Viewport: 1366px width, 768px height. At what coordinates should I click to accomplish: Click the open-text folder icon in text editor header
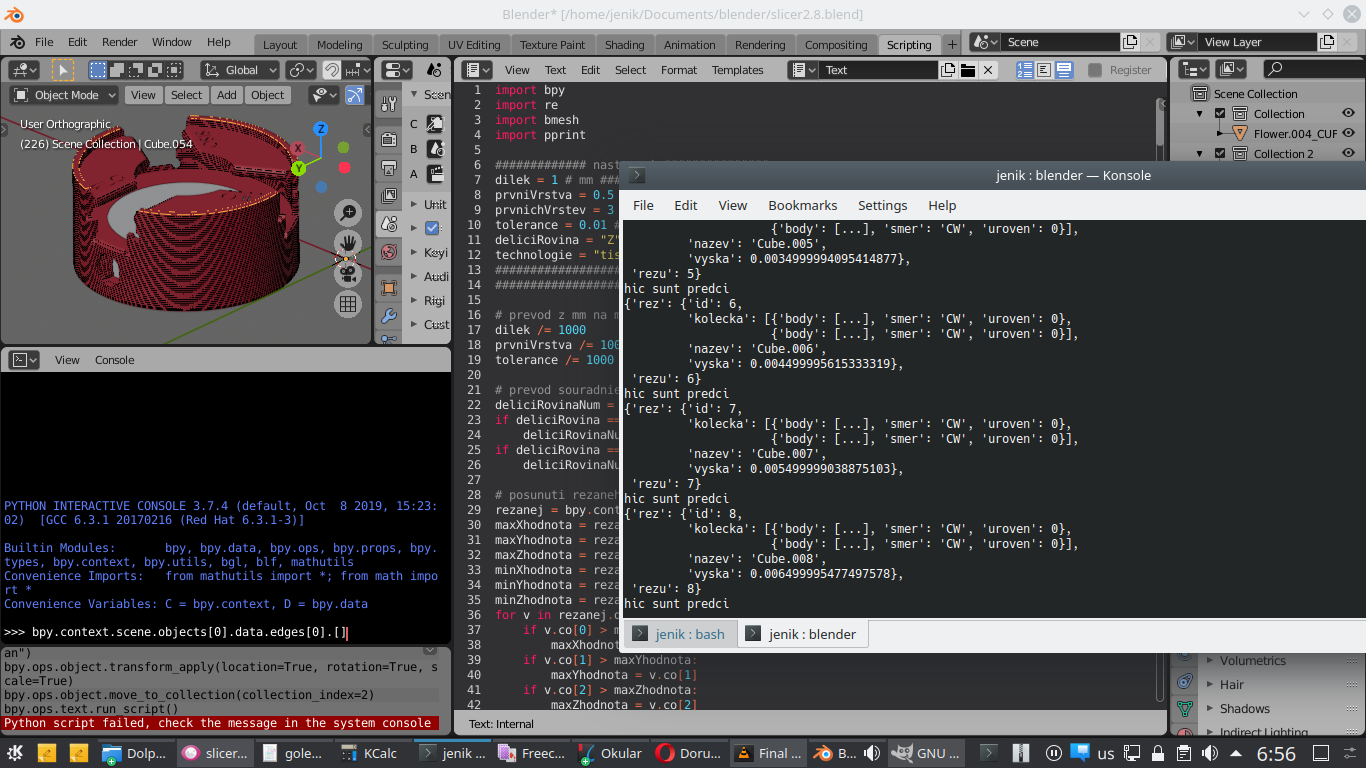(967, 70)
